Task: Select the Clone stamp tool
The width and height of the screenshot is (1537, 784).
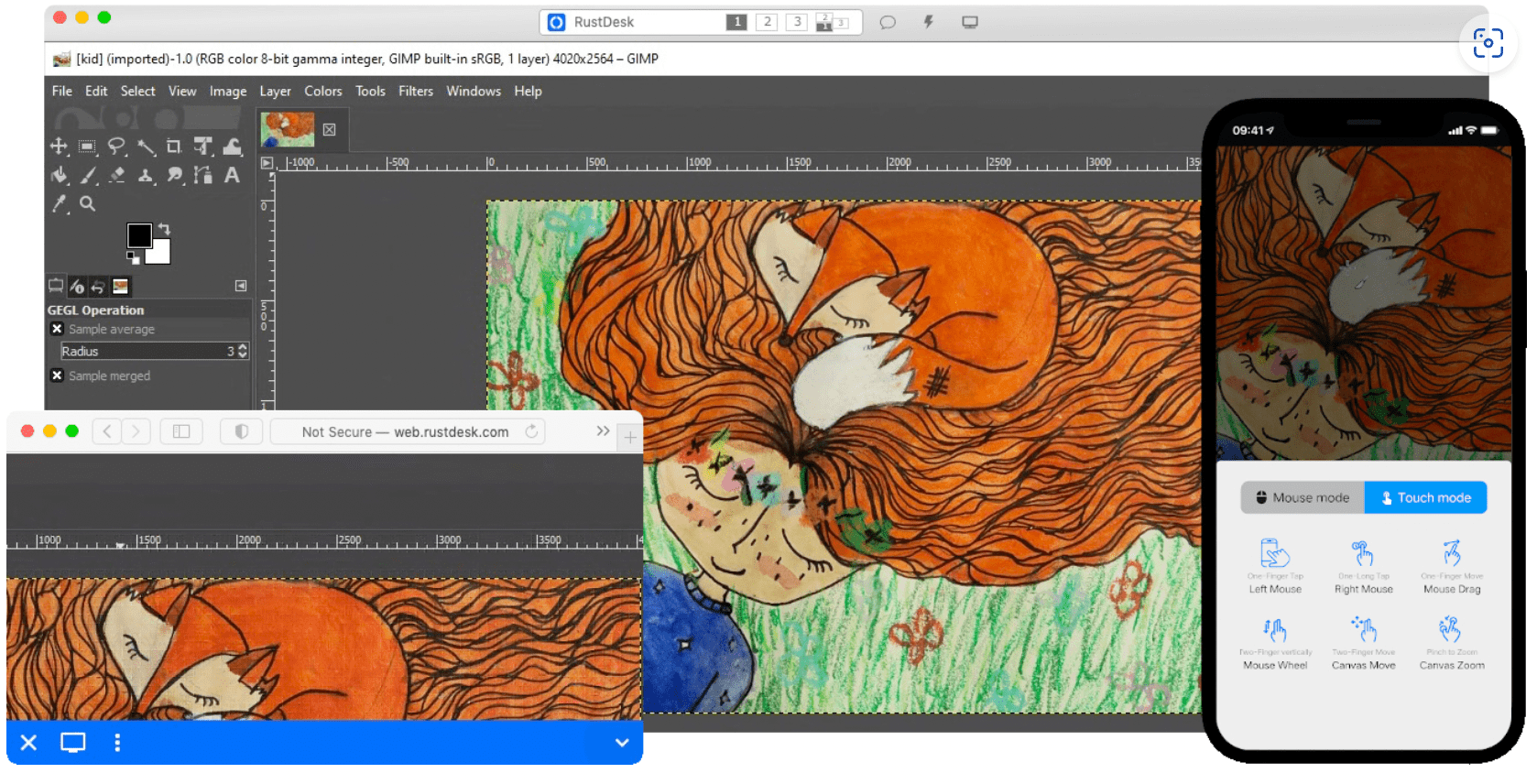Action: pyautogui.click(x=146, y=175)
